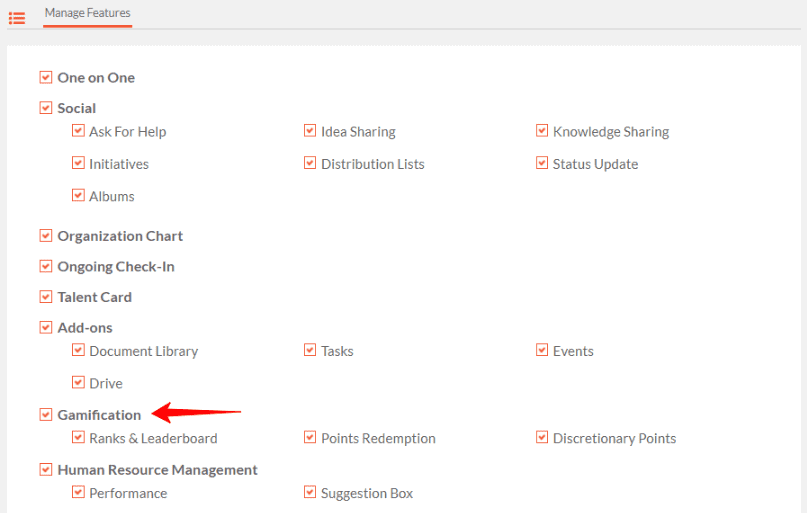Disable Discretionary Points option

[542, 437]
